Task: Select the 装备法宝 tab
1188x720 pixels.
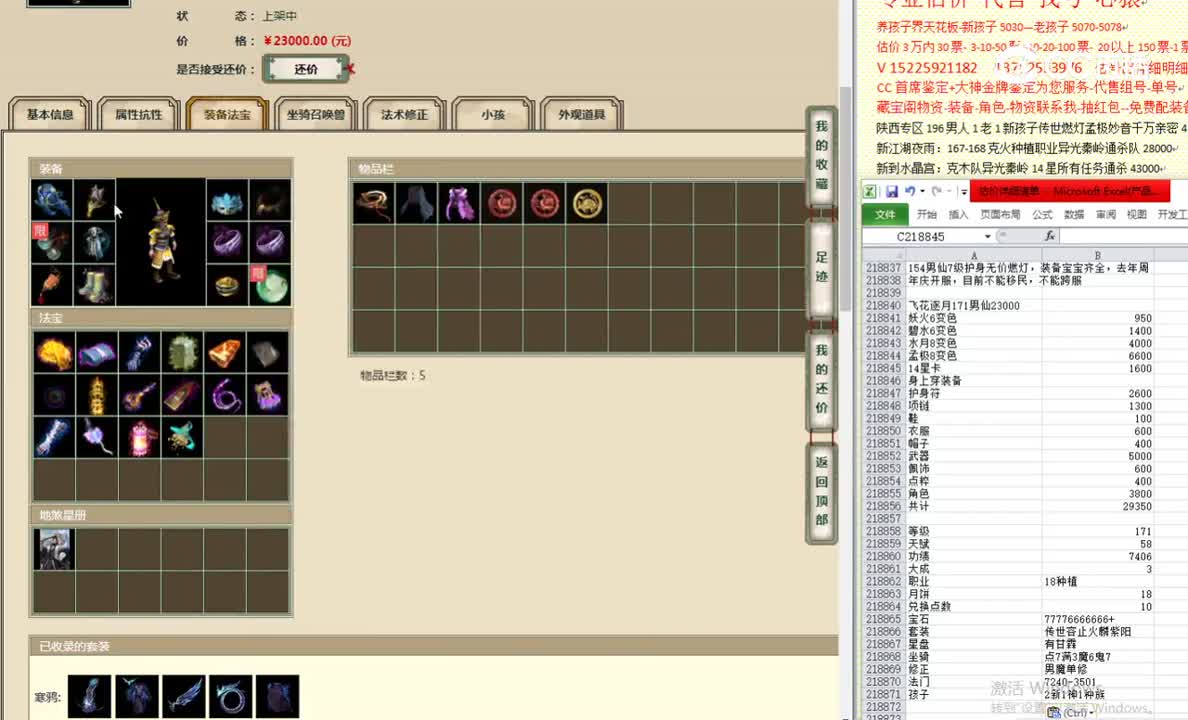Action: pyautogui.click(x=227, y=114)
